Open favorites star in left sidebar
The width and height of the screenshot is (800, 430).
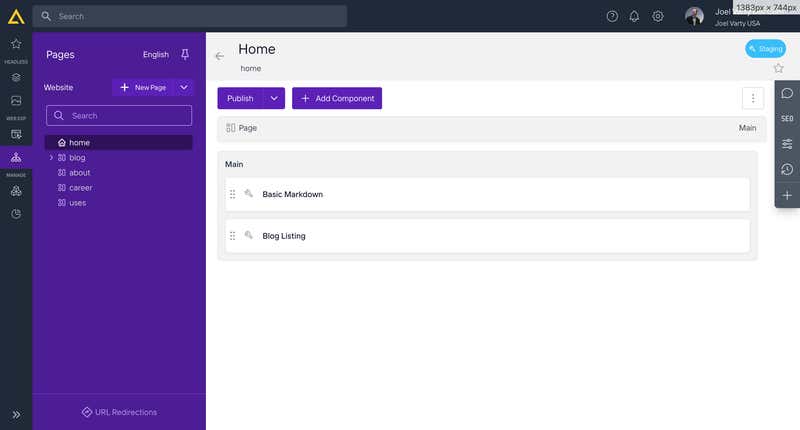(16, 44)
